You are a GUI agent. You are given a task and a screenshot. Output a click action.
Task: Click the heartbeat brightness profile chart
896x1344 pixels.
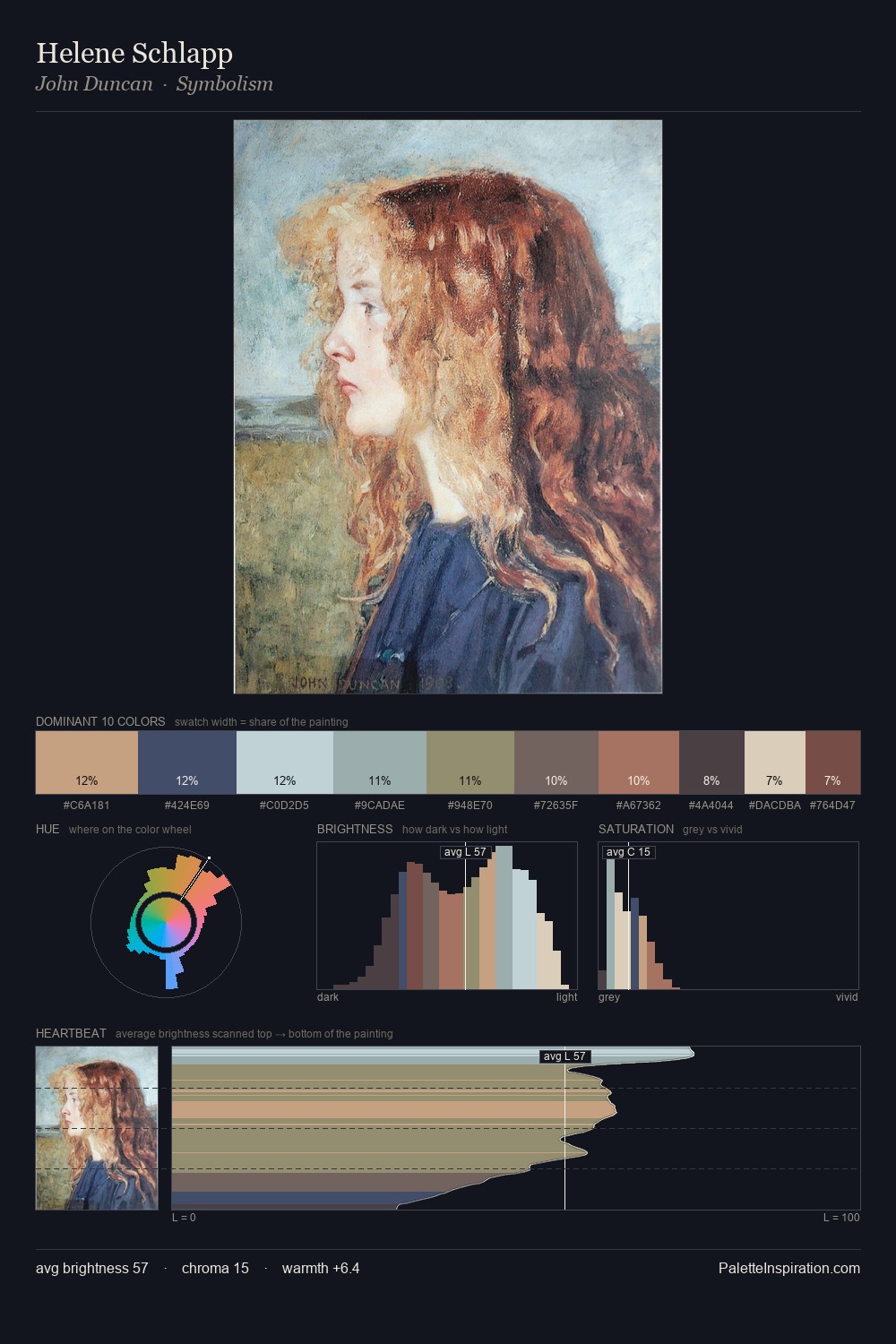coord(516,1128)
